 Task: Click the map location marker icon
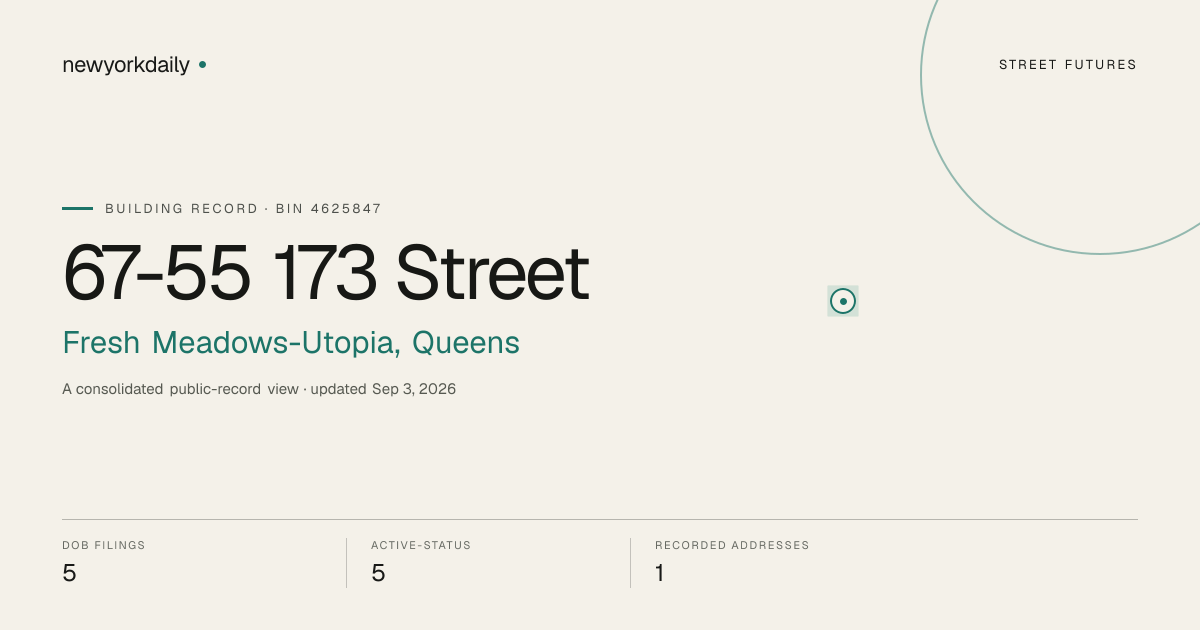(x=843, y=301)
